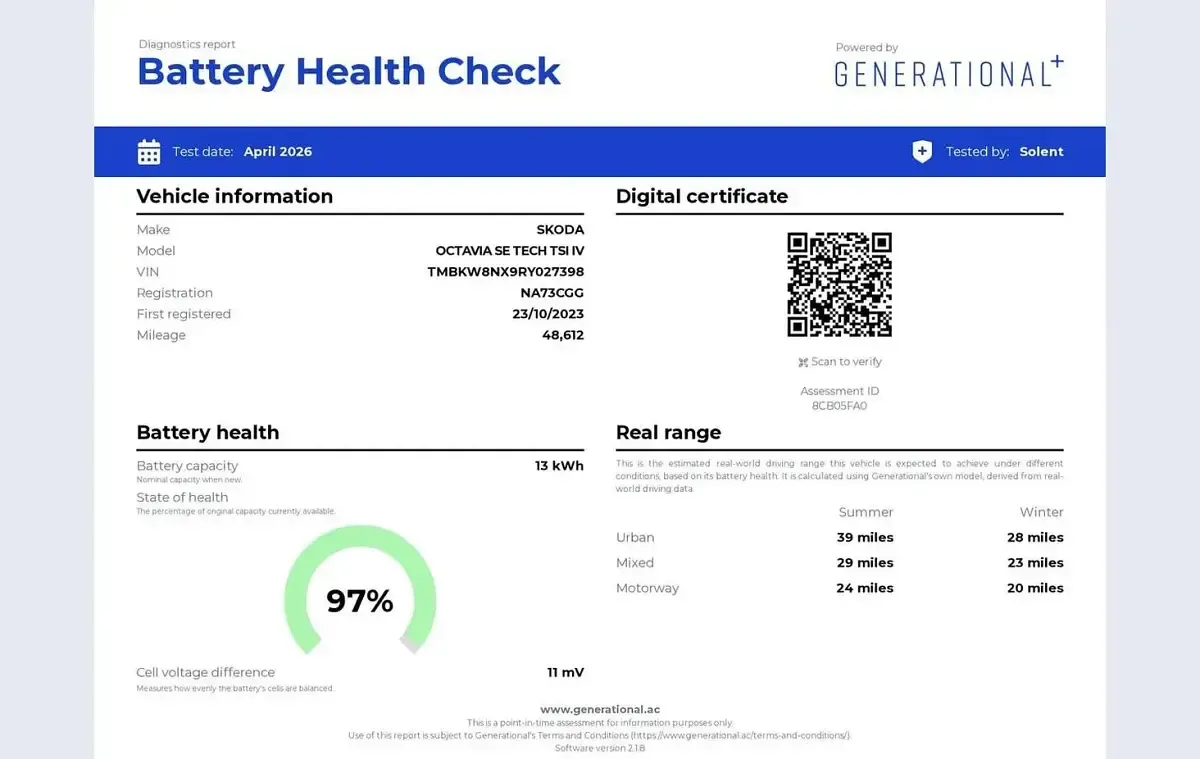1200x759 pixels.
Task: Click the small scan icon before Scan to verify
Action: (803, 362)
